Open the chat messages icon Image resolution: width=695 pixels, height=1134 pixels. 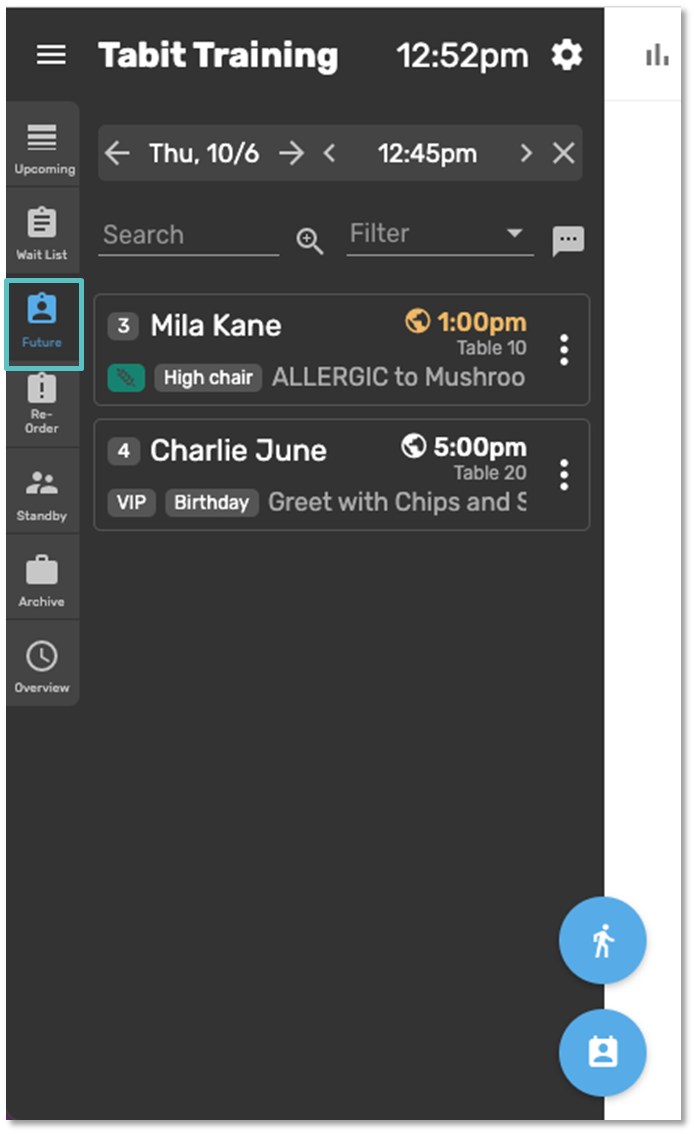568,241
